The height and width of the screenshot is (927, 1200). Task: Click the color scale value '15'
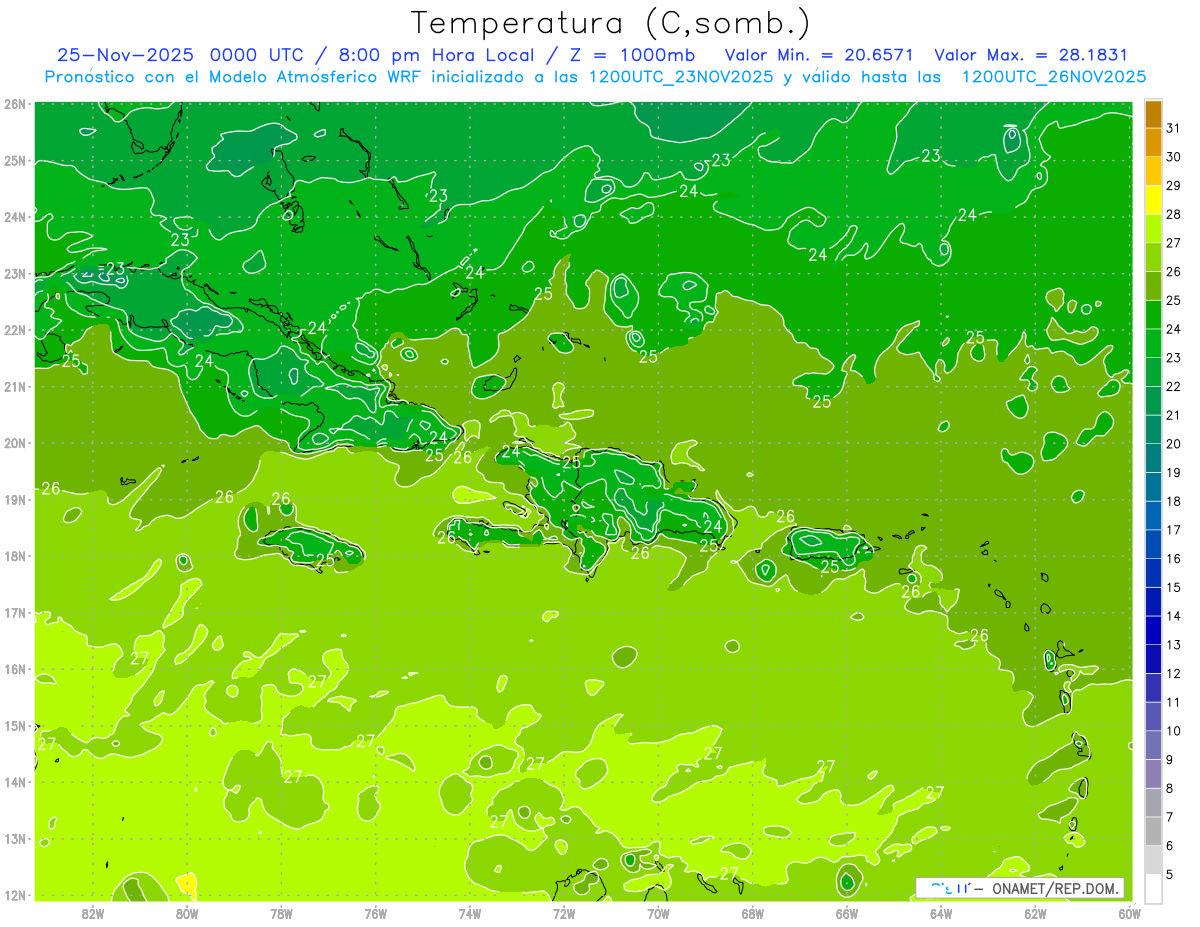[x=1173, y=587]
